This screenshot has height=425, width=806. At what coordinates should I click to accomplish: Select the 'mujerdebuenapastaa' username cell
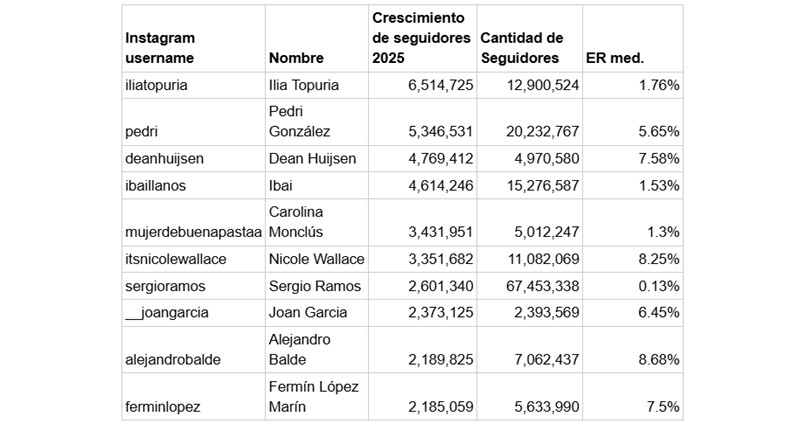coord(193,232)
